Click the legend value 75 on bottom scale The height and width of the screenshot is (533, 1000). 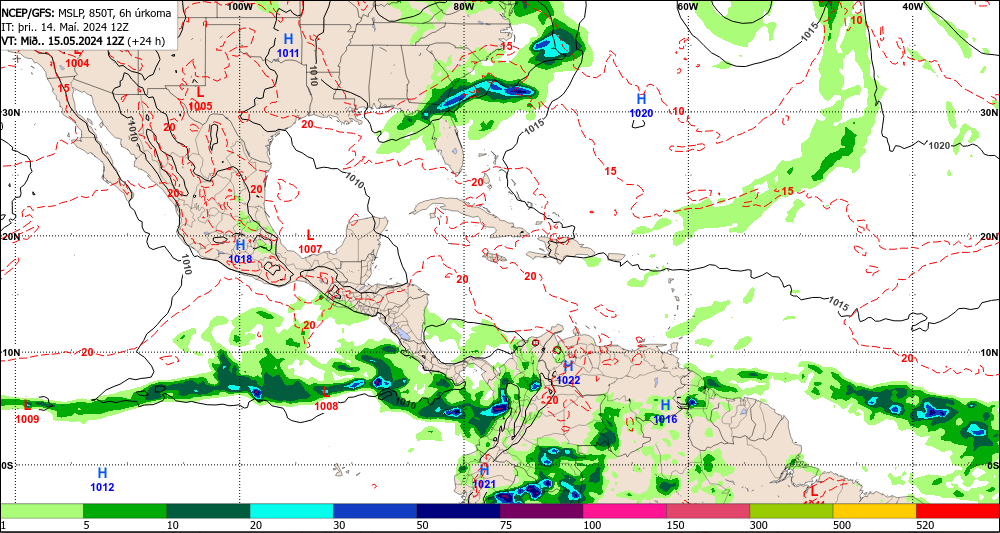tap(504, 525)
